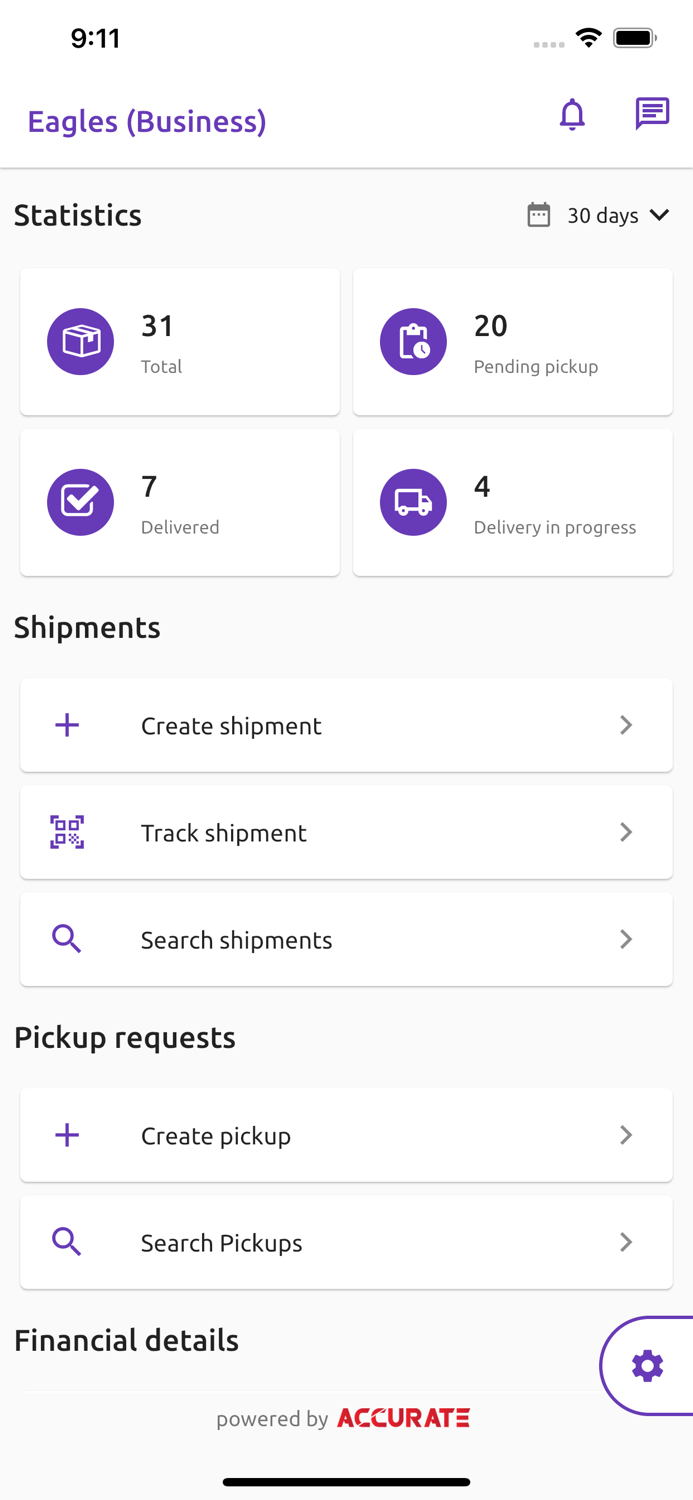Image resolution: width=693 pixels, height=1500 pixels.
Task: Open the messages chat icon
Action: [x=652, y=114]
